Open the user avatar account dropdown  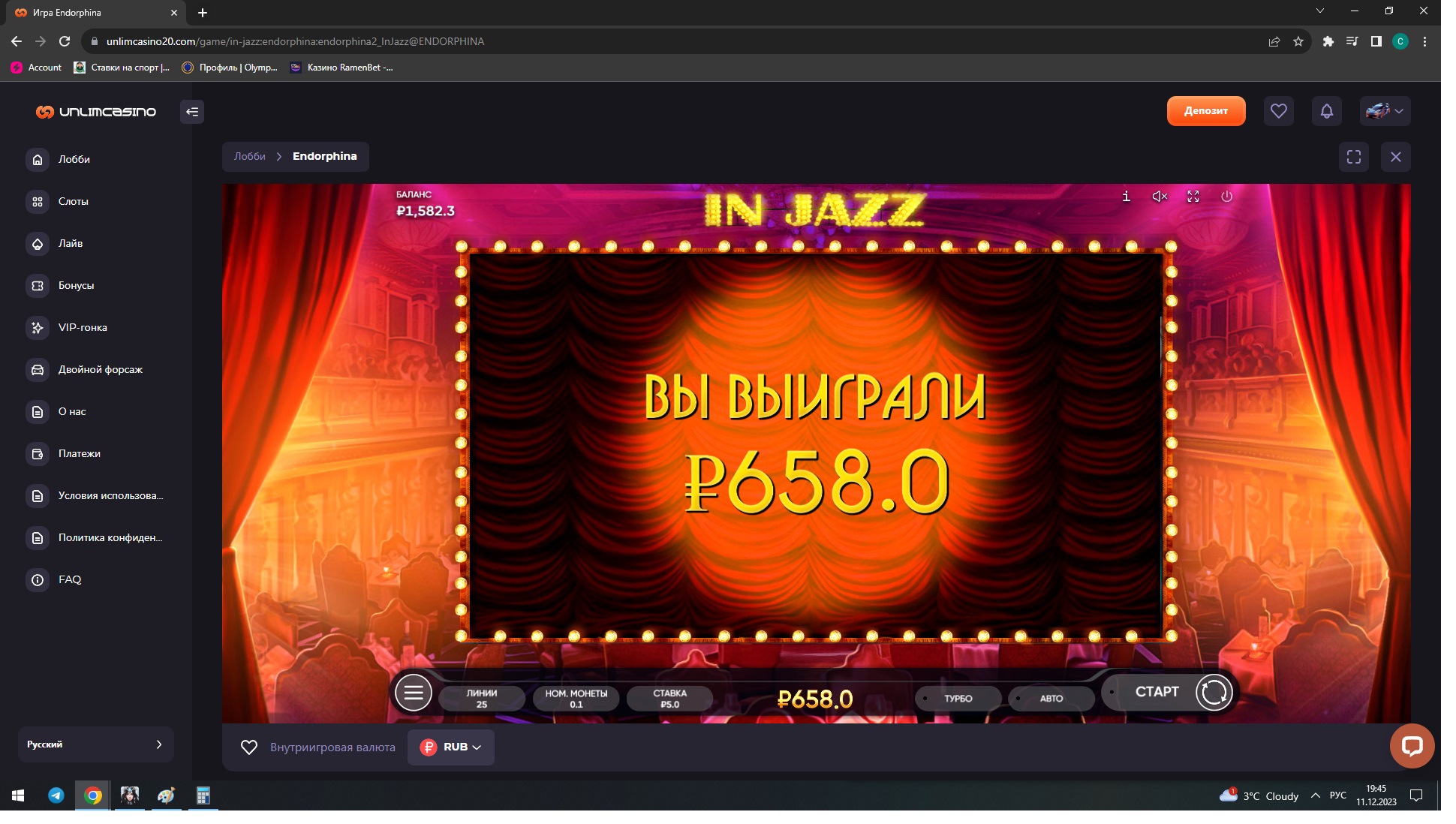(x=1385, y=111)
